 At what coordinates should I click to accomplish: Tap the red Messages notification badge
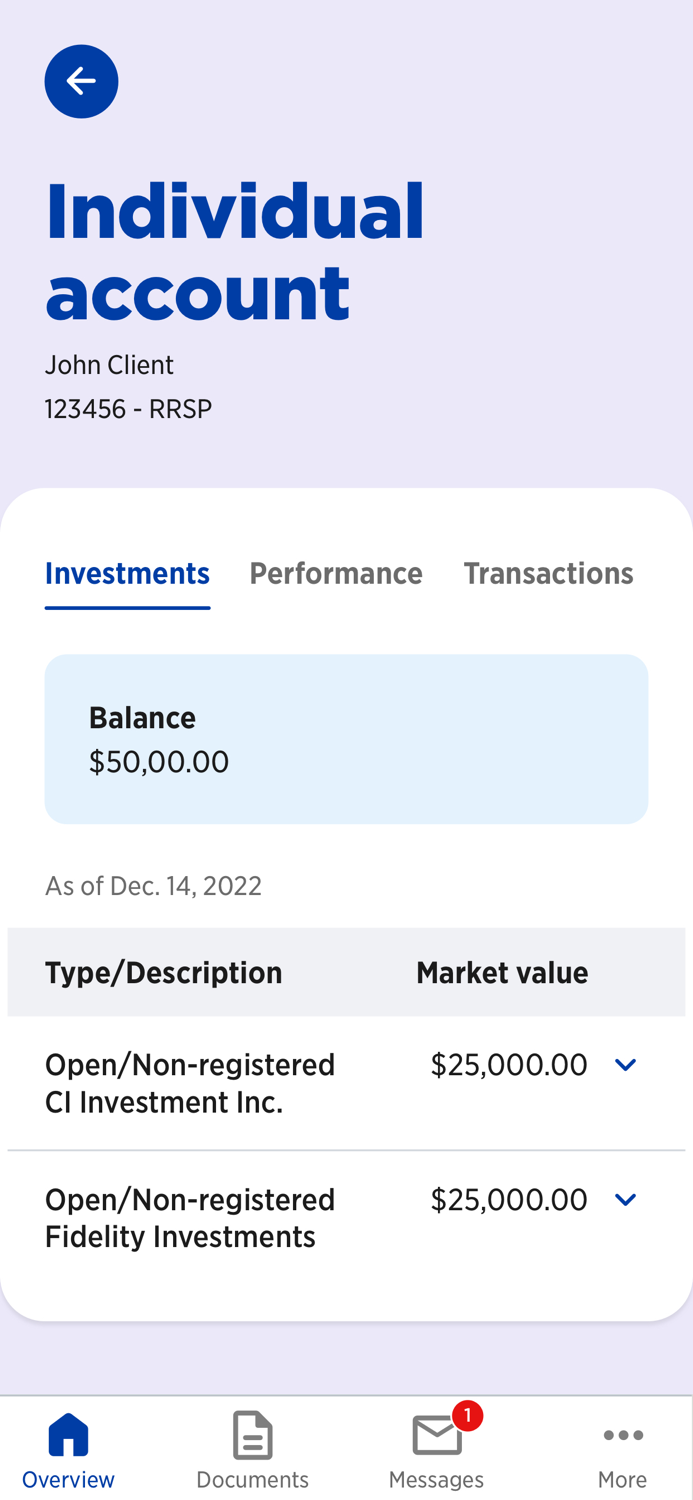pyautogui.click(x=467, y=1415)
